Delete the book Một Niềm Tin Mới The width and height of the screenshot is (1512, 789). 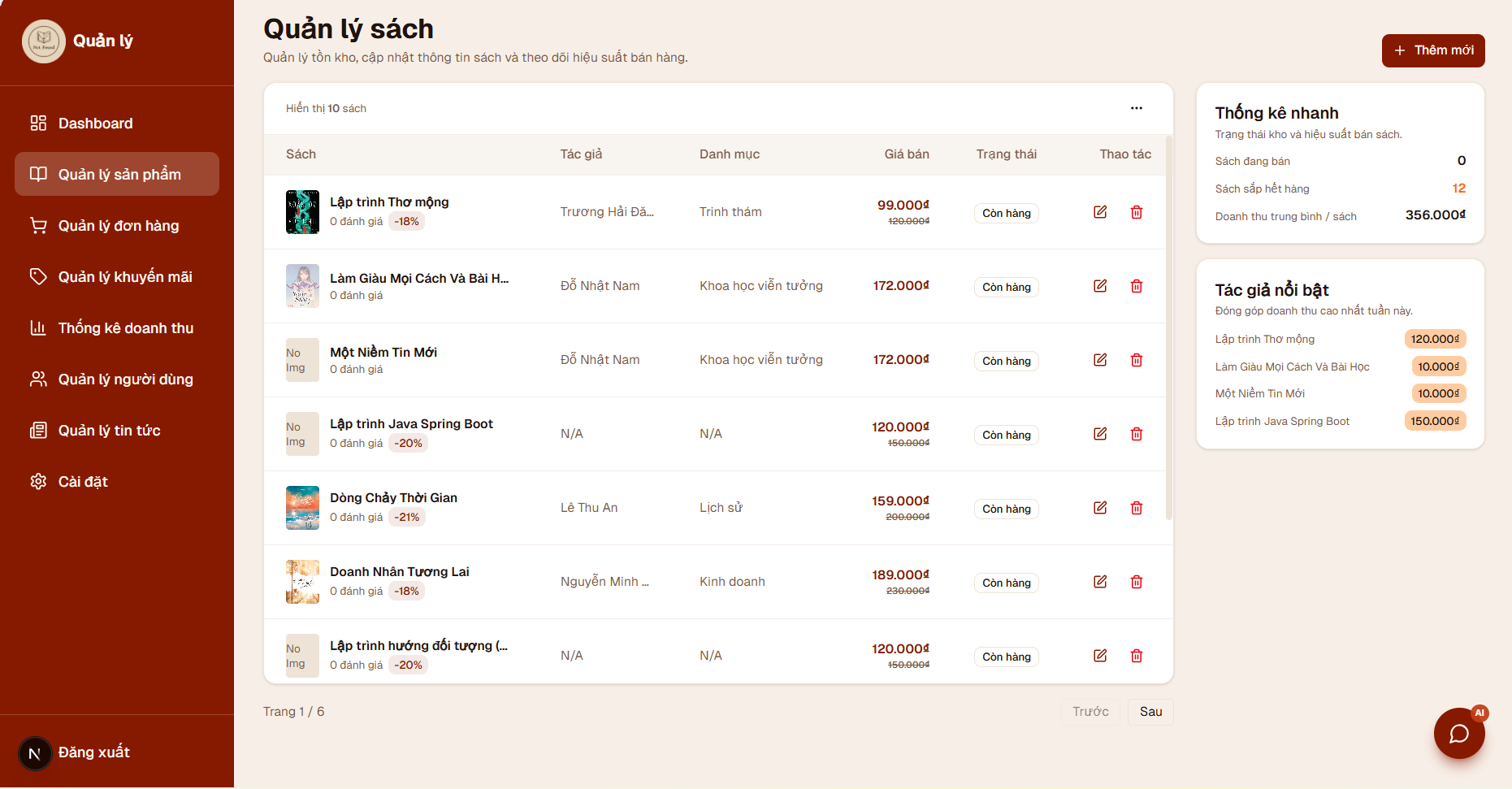(1137, 360)
